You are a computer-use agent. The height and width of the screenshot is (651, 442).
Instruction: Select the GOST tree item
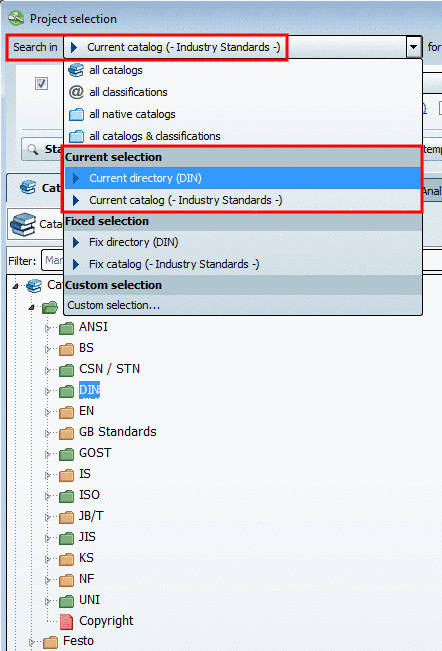(95, 453)
